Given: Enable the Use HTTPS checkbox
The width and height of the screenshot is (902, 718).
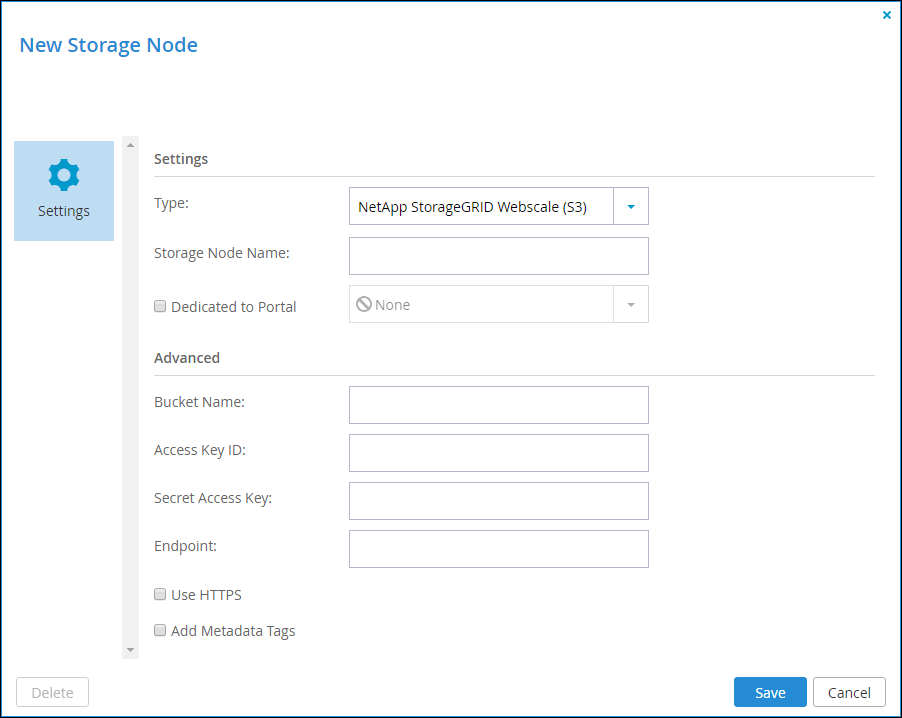Looking at the screenshot, I should coord(160,594).
